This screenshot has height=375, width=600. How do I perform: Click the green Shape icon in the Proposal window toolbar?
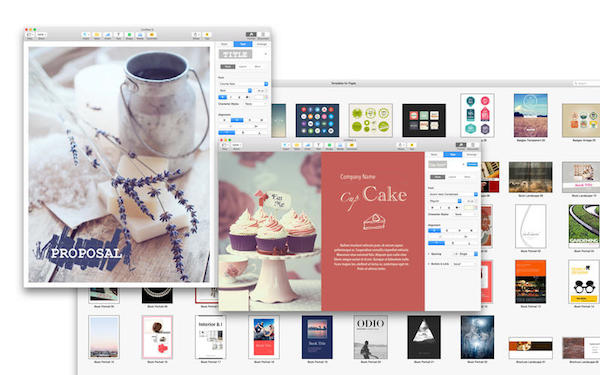(x=129, y=35)
